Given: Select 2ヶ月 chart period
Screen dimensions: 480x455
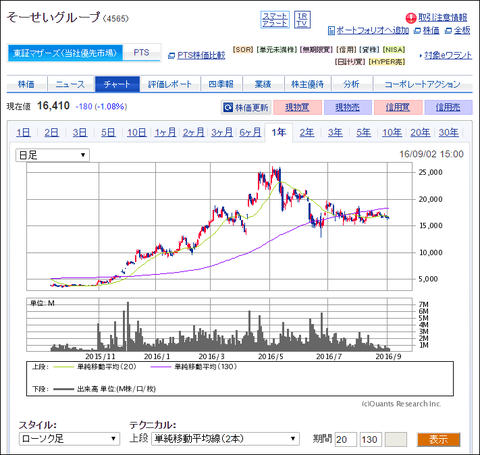Looking at the screenshot, I should coord(193,133).
